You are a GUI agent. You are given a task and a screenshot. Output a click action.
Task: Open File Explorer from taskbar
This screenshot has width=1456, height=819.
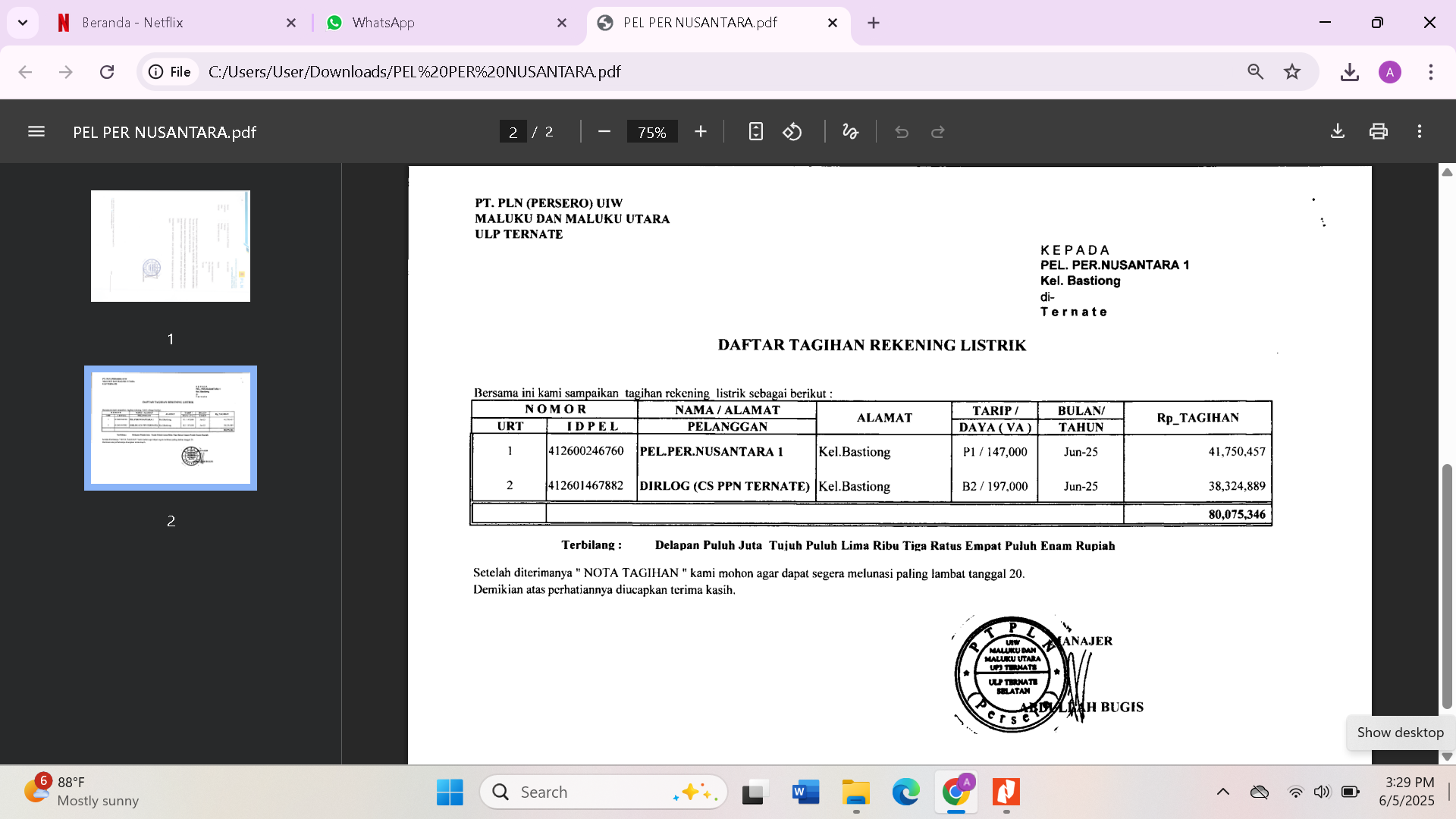[x=856, y=792]
